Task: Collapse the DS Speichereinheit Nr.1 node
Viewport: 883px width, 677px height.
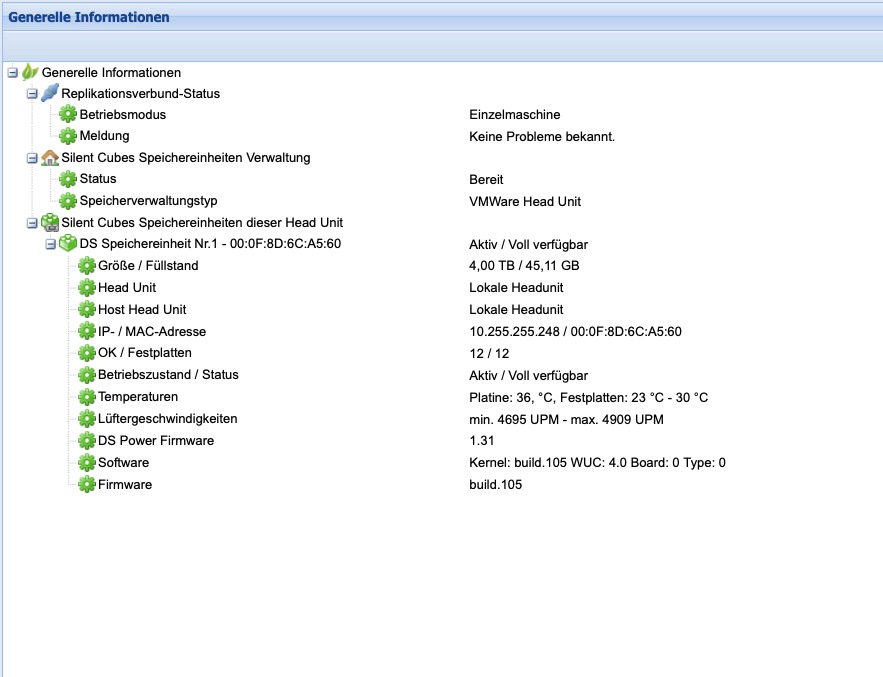Action: point(50,244)
